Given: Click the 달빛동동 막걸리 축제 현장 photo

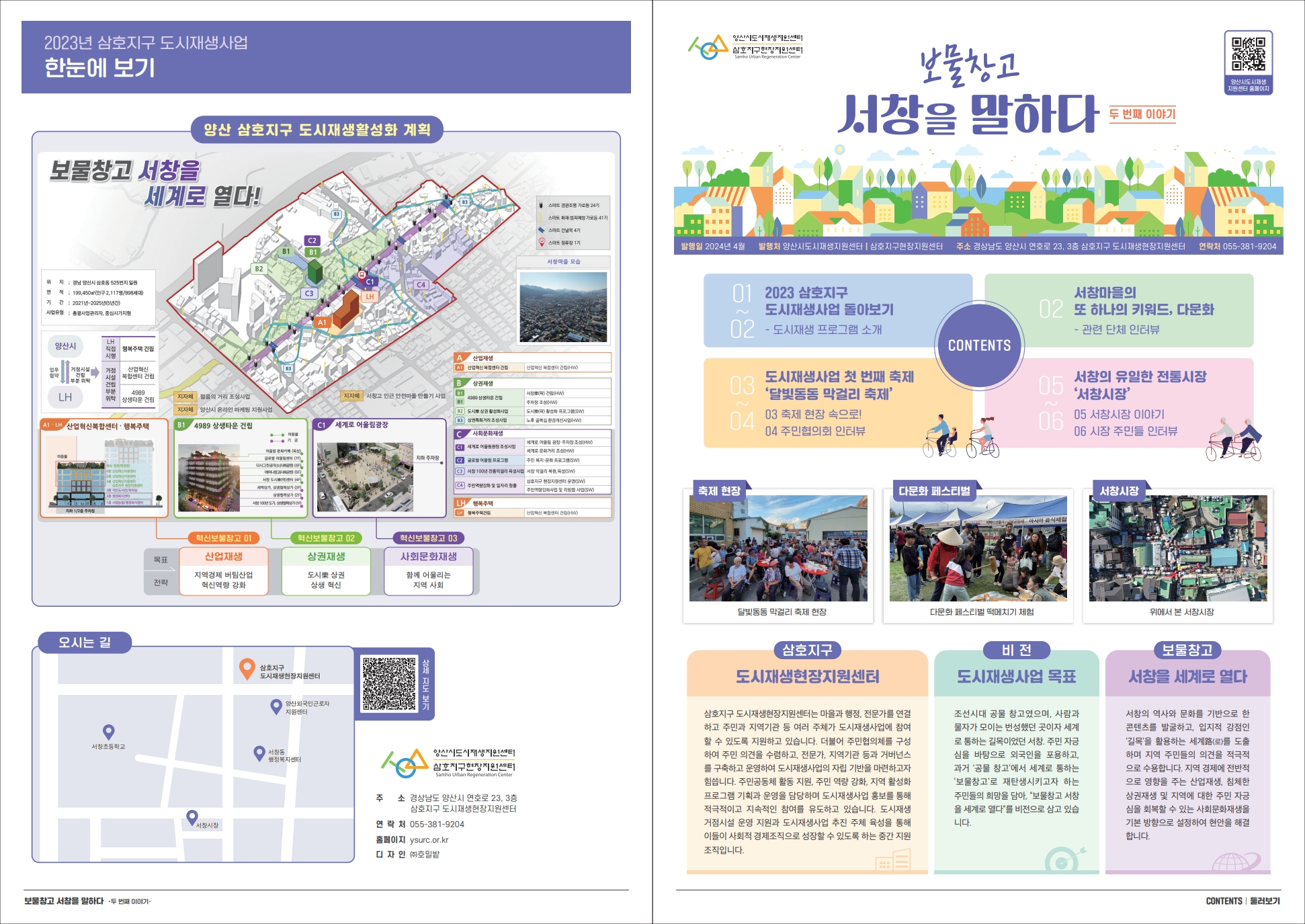Looking at the screenshot, I should click(x=778, y=548).
